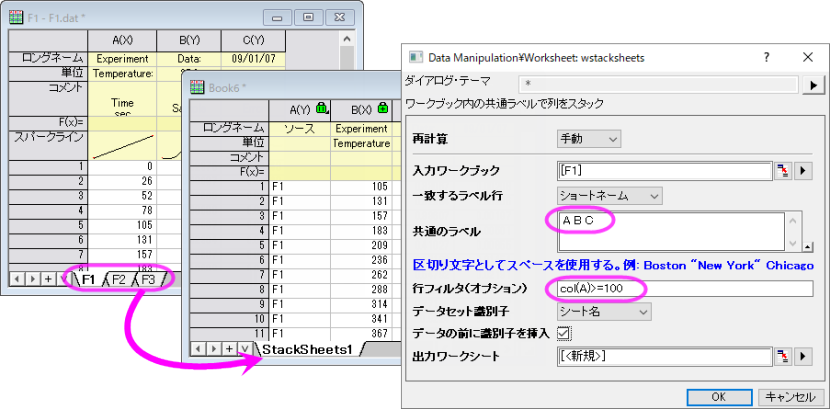
Task: Click the add sheet plus button in F1 window
Action: [x=48, y=279]
